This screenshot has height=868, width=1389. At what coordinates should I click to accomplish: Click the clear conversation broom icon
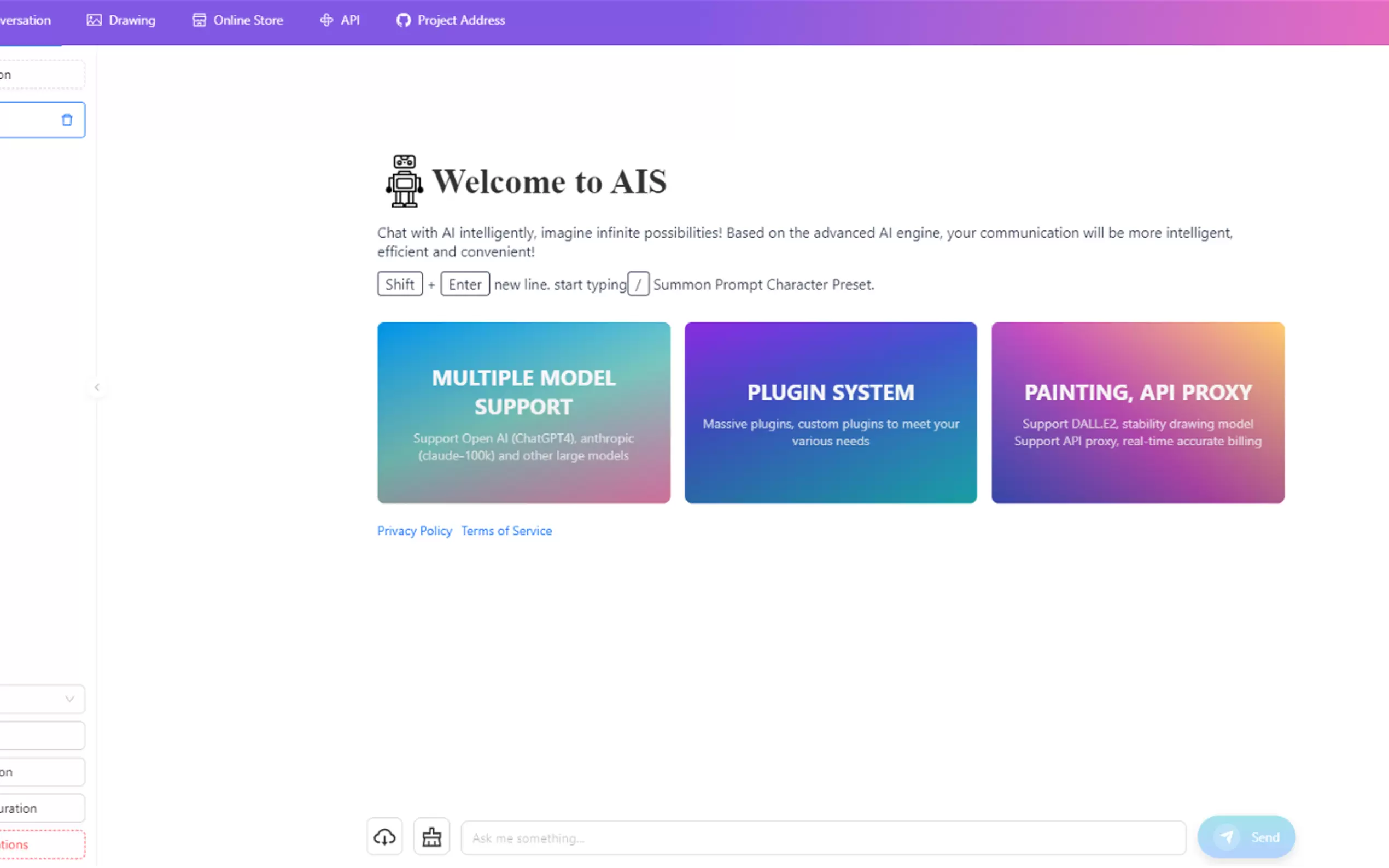pyautogui.click(x=431, y=837)
